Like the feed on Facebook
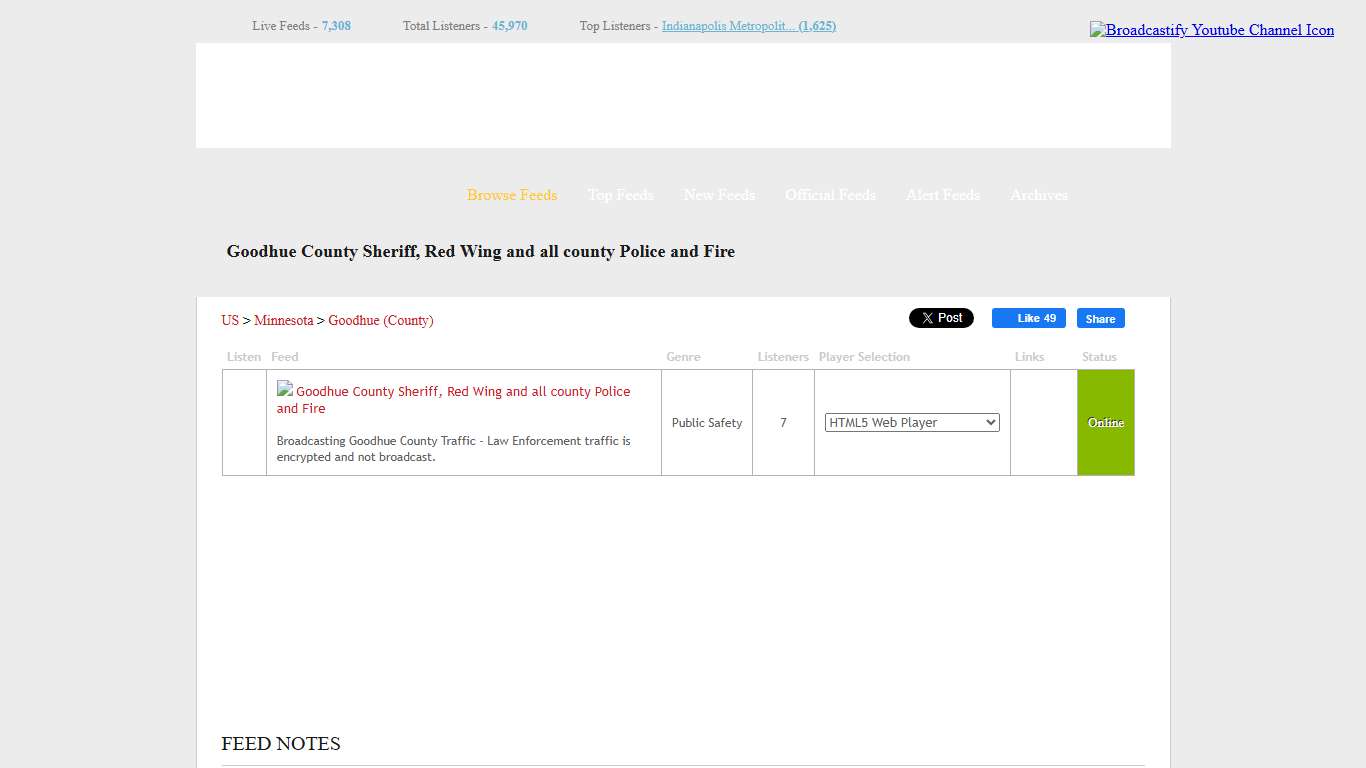Image resolution: width=1366 pixels, height=768 pixels. [x=1028, y=318]
